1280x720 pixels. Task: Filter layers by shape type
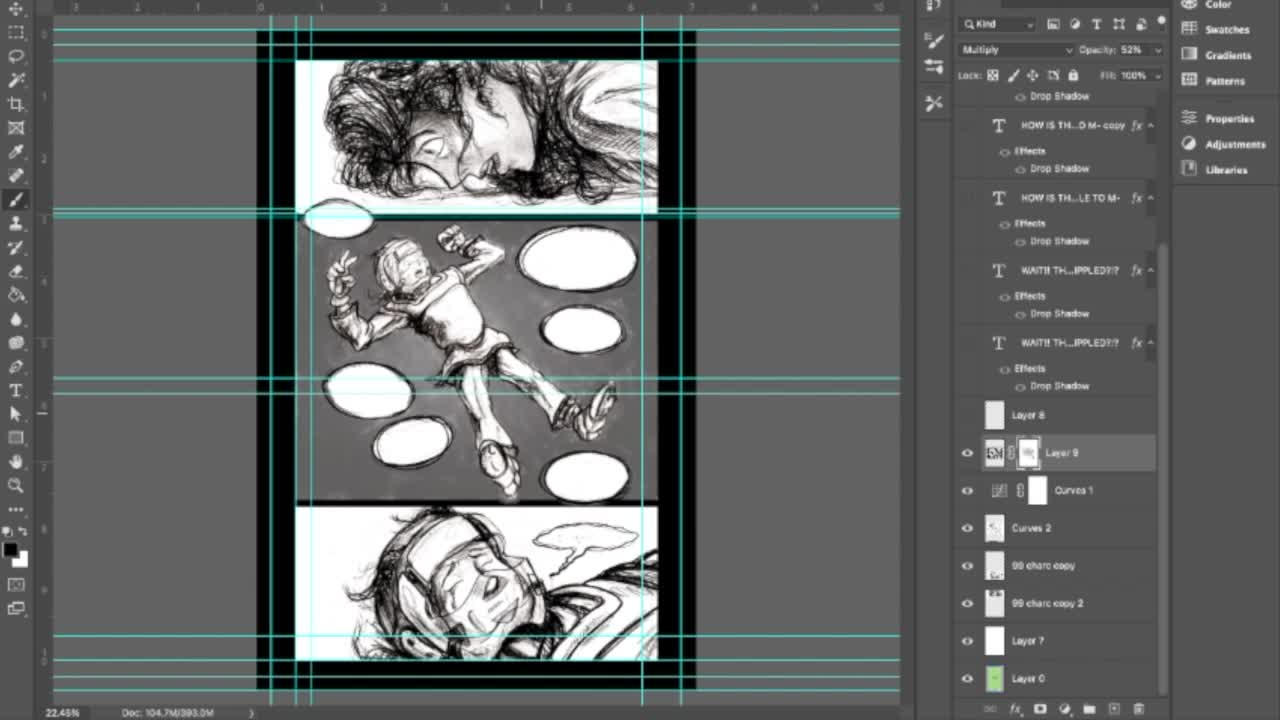pos(1118,24)
